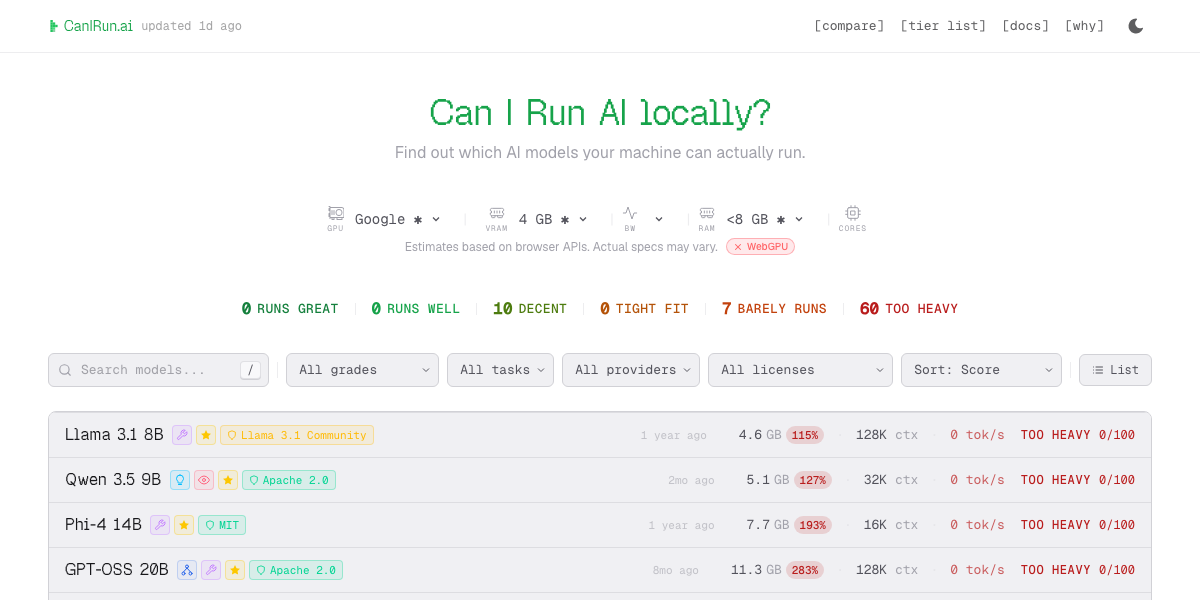Click the 115% VRAM usage badge on Llama 3.1 8B

(x=806, y=434)
